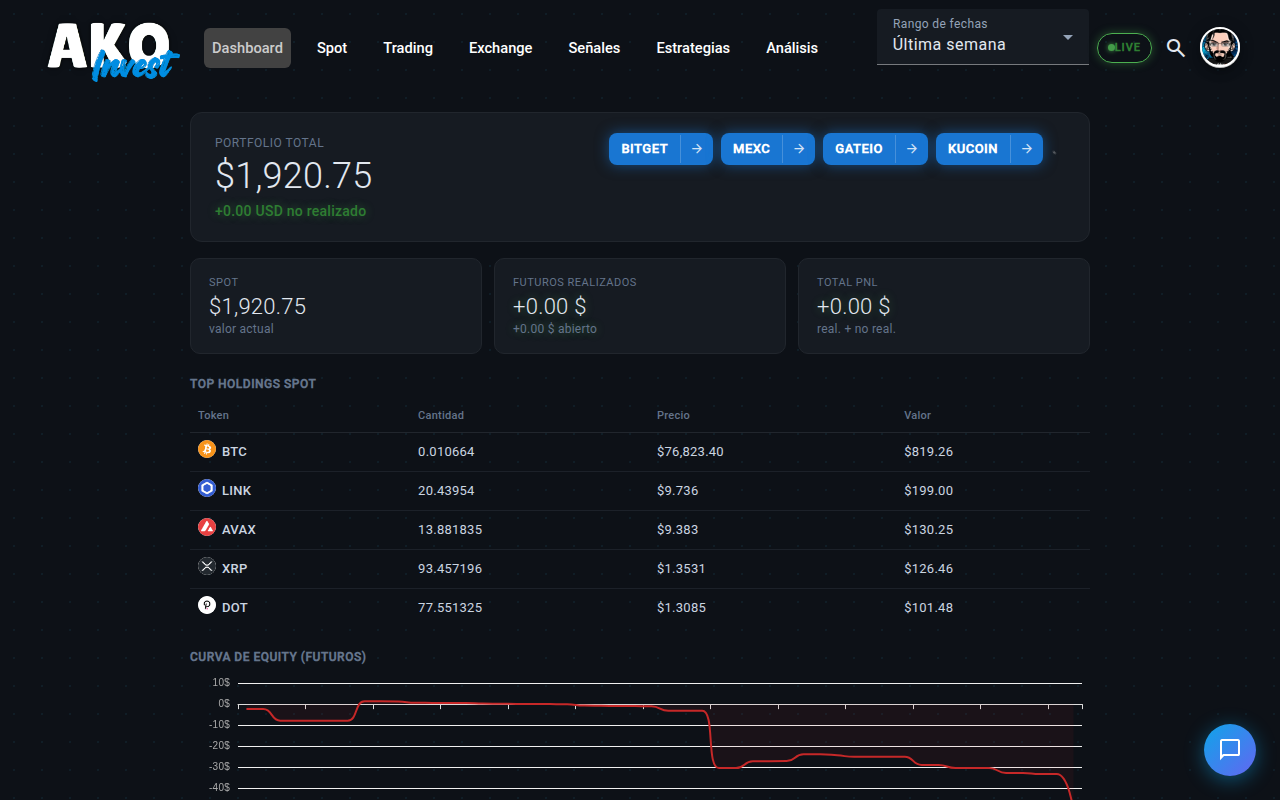Click the Curva de Equity (Futuros) heading
This screenshot has height=800, width=1280.
coord(278,657)
